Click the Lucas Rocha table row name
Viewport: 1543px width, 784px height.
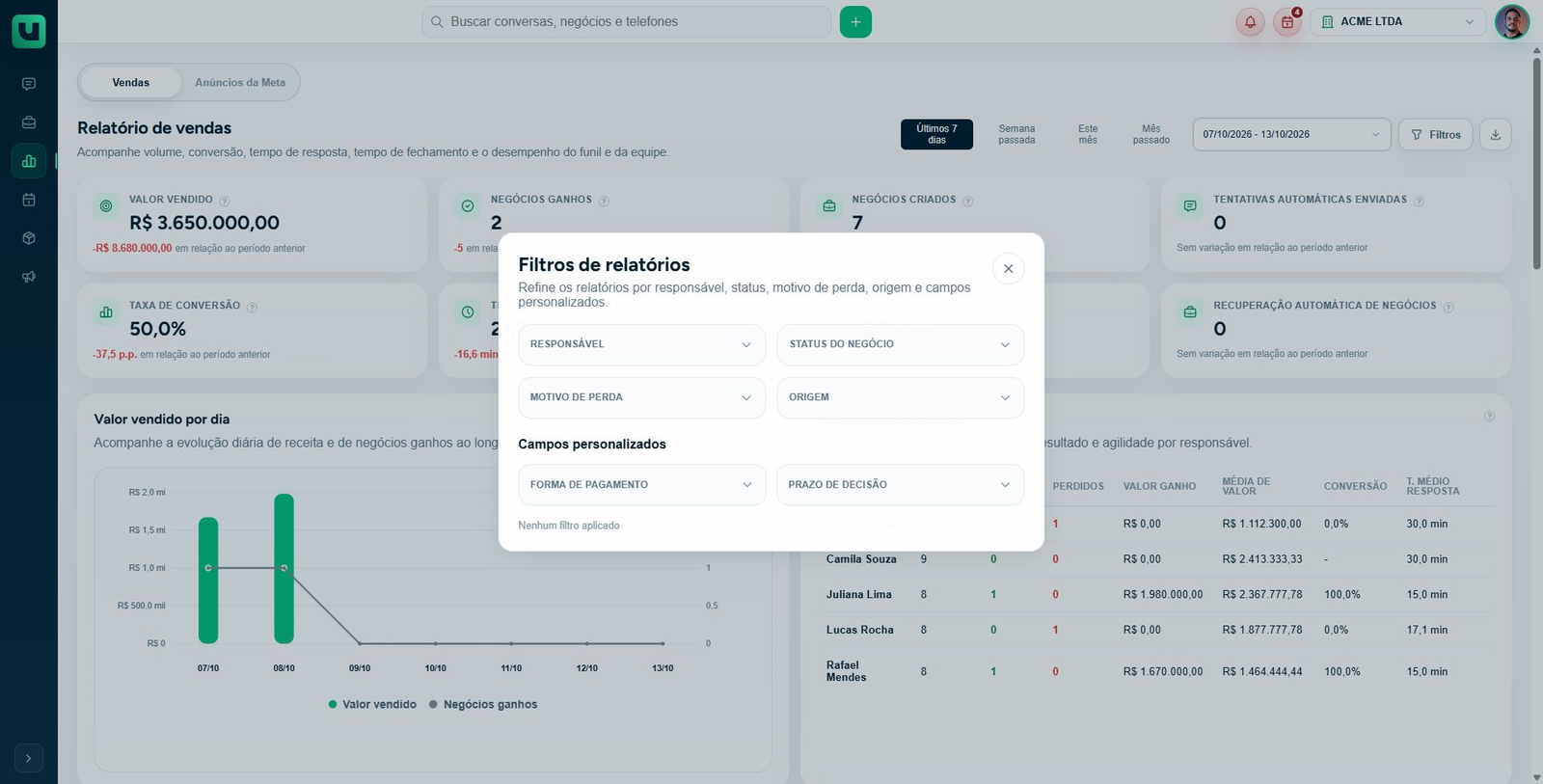(x=859, y=631)
